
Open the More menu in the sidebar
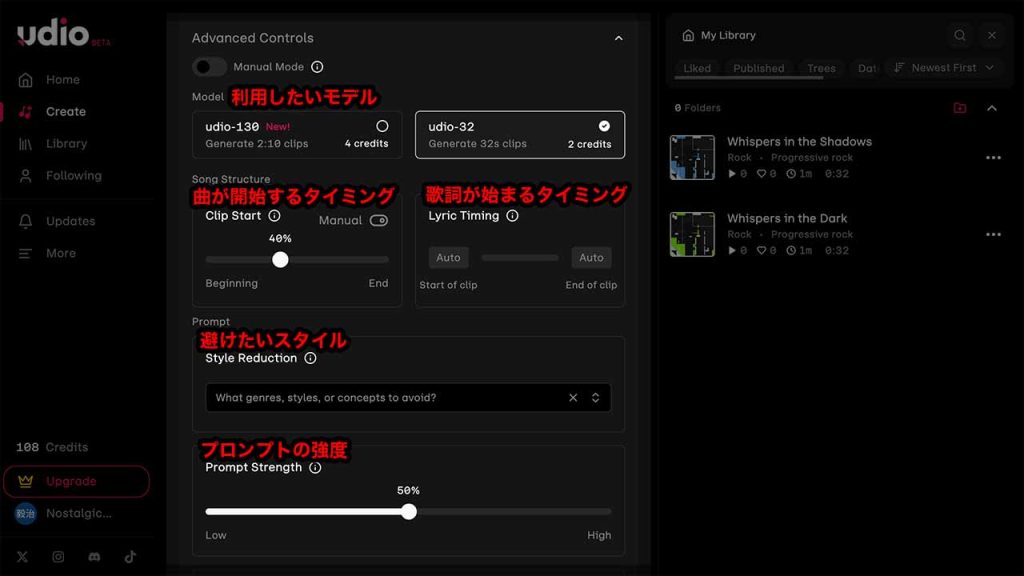point(61,253)
